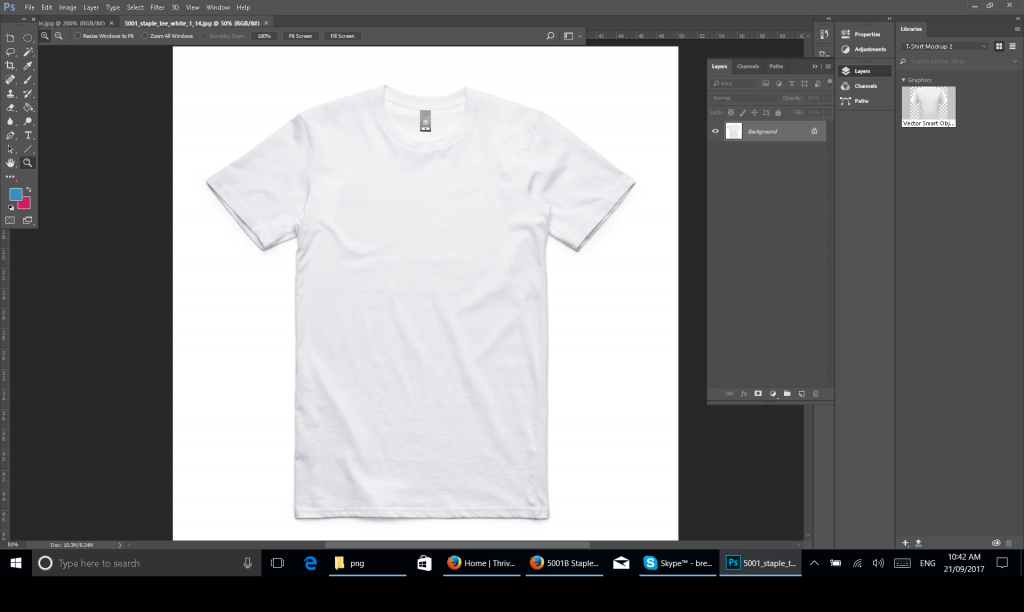Image resolution: width=1024 pixels, height=612 pixels.
Task: Open the Edit Toolbar three-dots menu
Action: click(10, 177)
